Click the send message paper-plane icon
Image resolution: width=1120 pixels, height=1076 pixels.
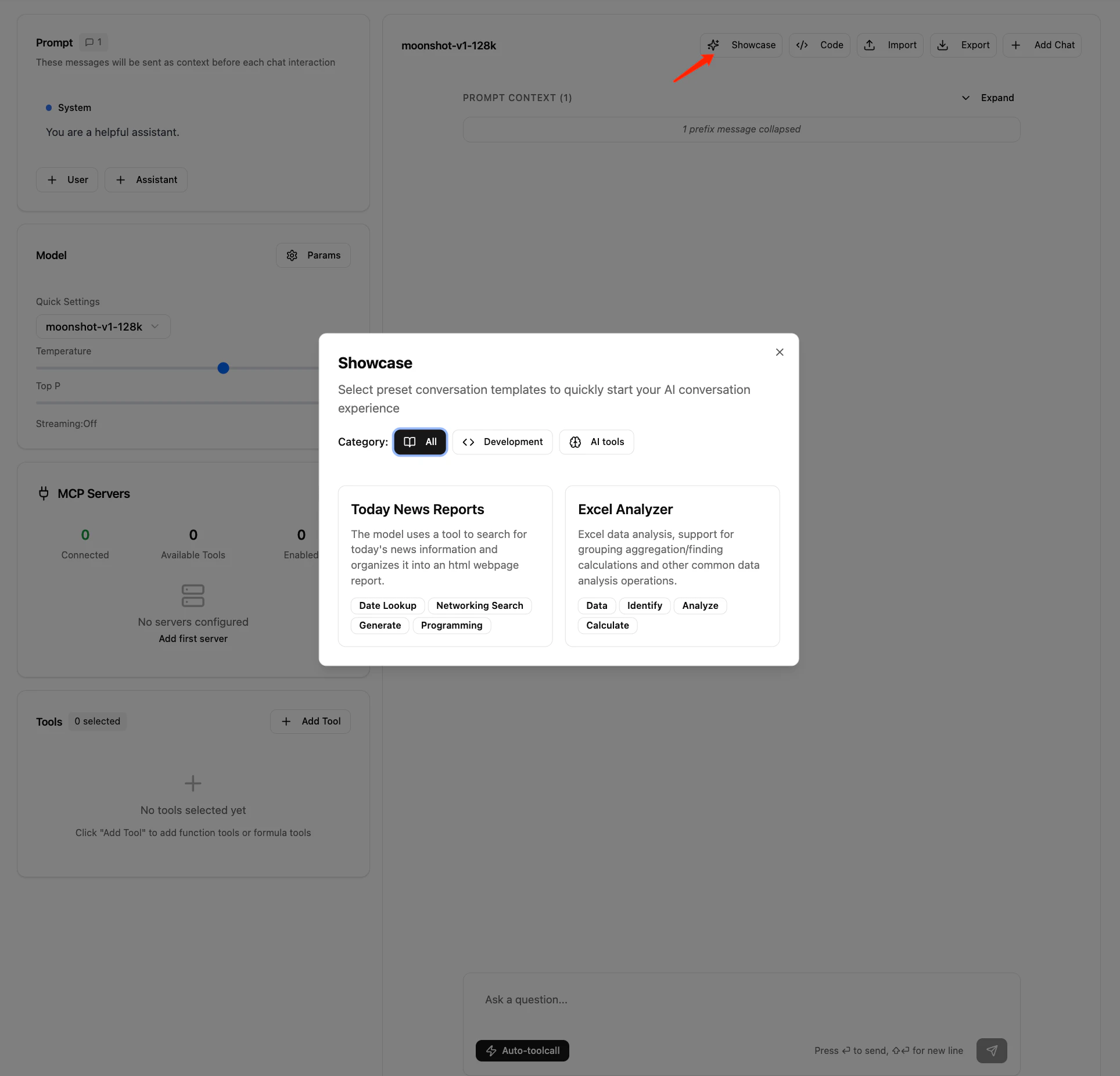992,1050
